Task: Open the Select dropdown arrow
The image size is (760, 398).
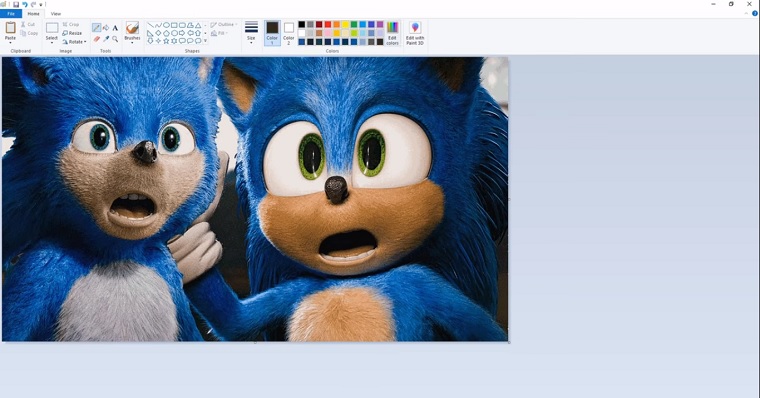Action: click(x=52, y=43)
